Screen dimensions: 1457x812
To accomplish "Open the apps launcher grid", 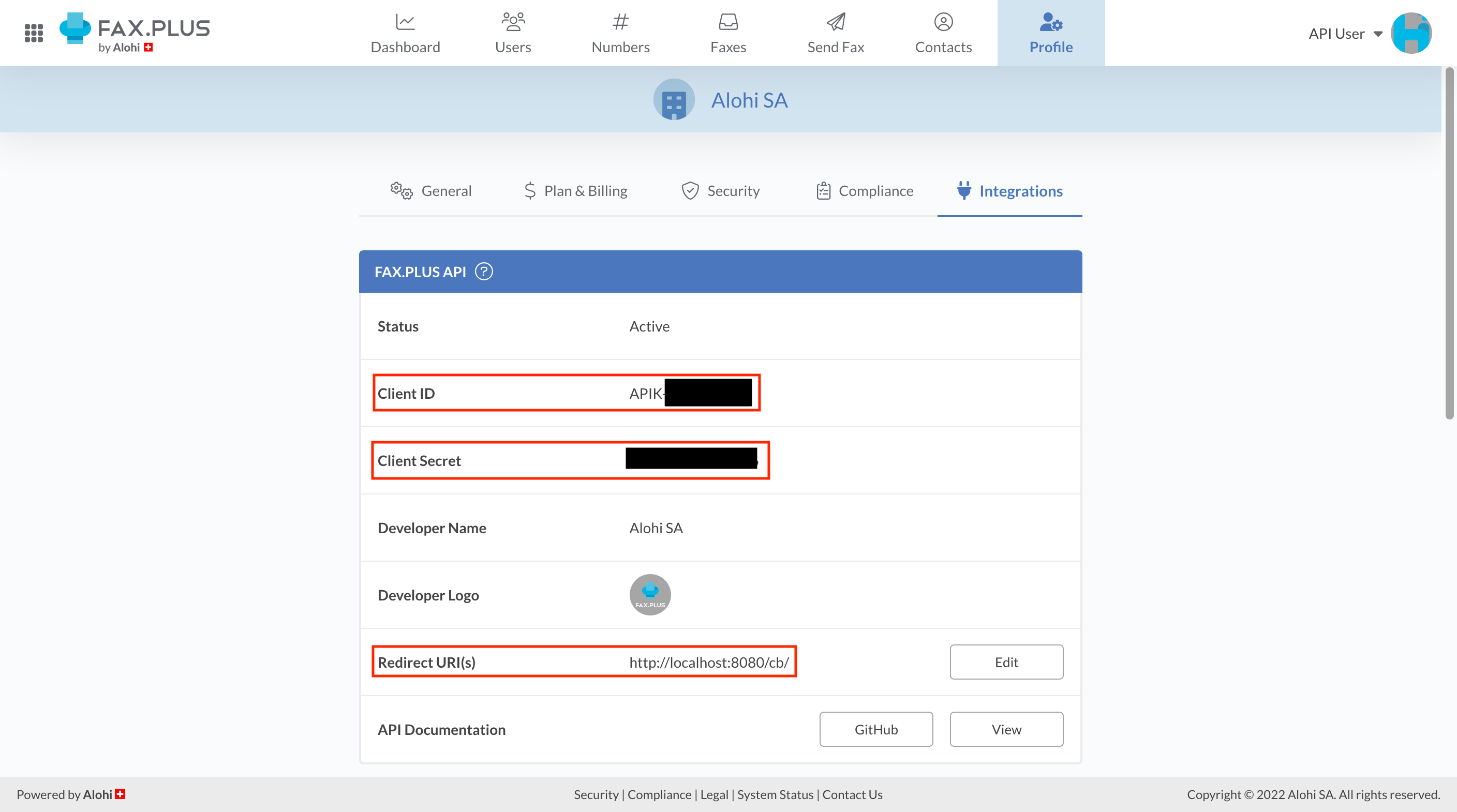I will click(35, 33).
